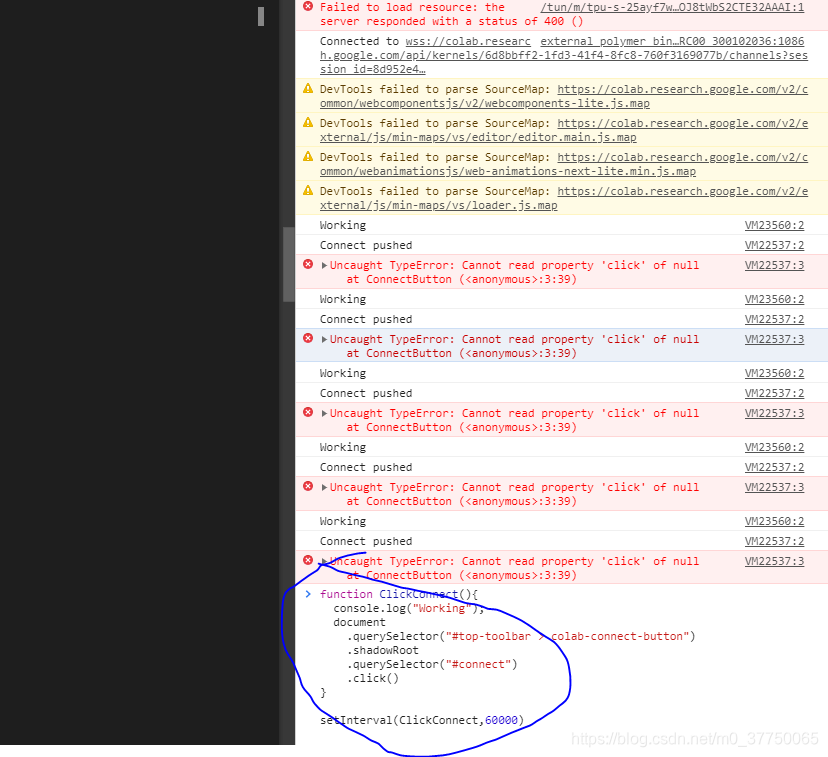Click the querySelector("#connect") code line
The width and height of the screenshot is (828, 757).
[432, 665]
